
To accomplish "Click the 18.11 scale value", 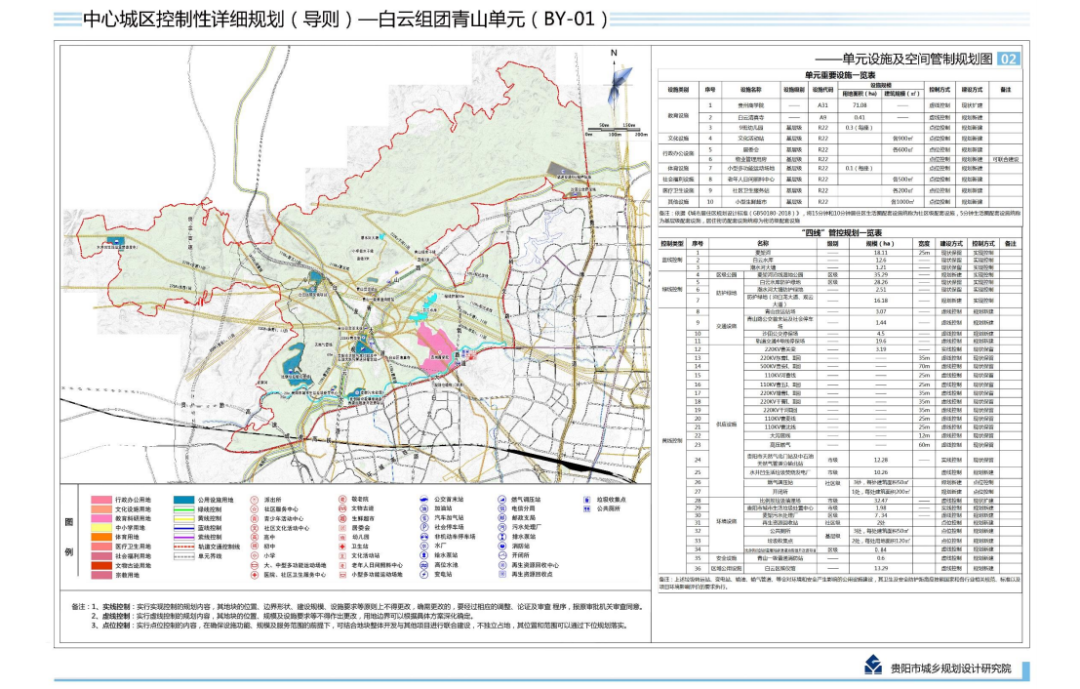I will [880, 253].
